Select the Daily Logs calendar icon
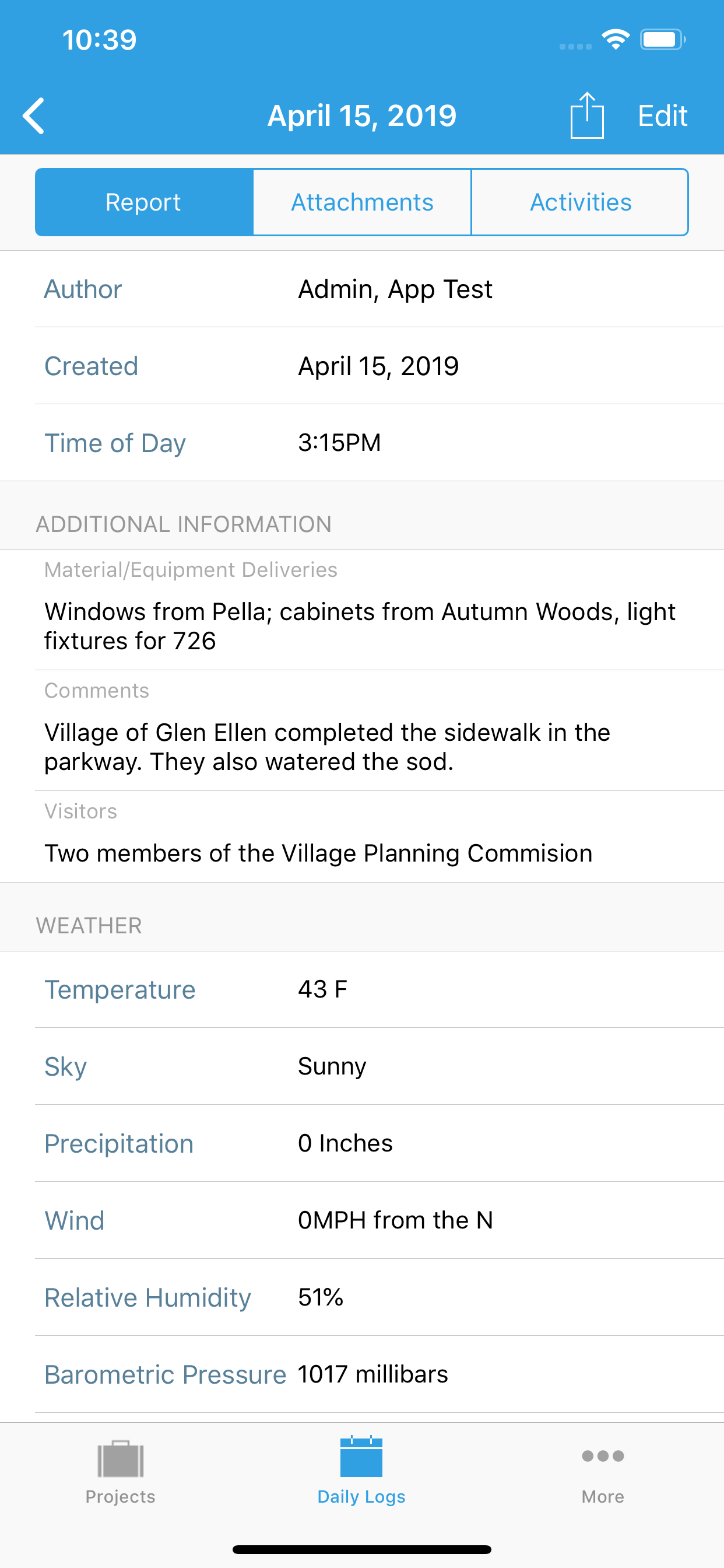Screen dimensions: 724x1568 tap(361, 1457)
